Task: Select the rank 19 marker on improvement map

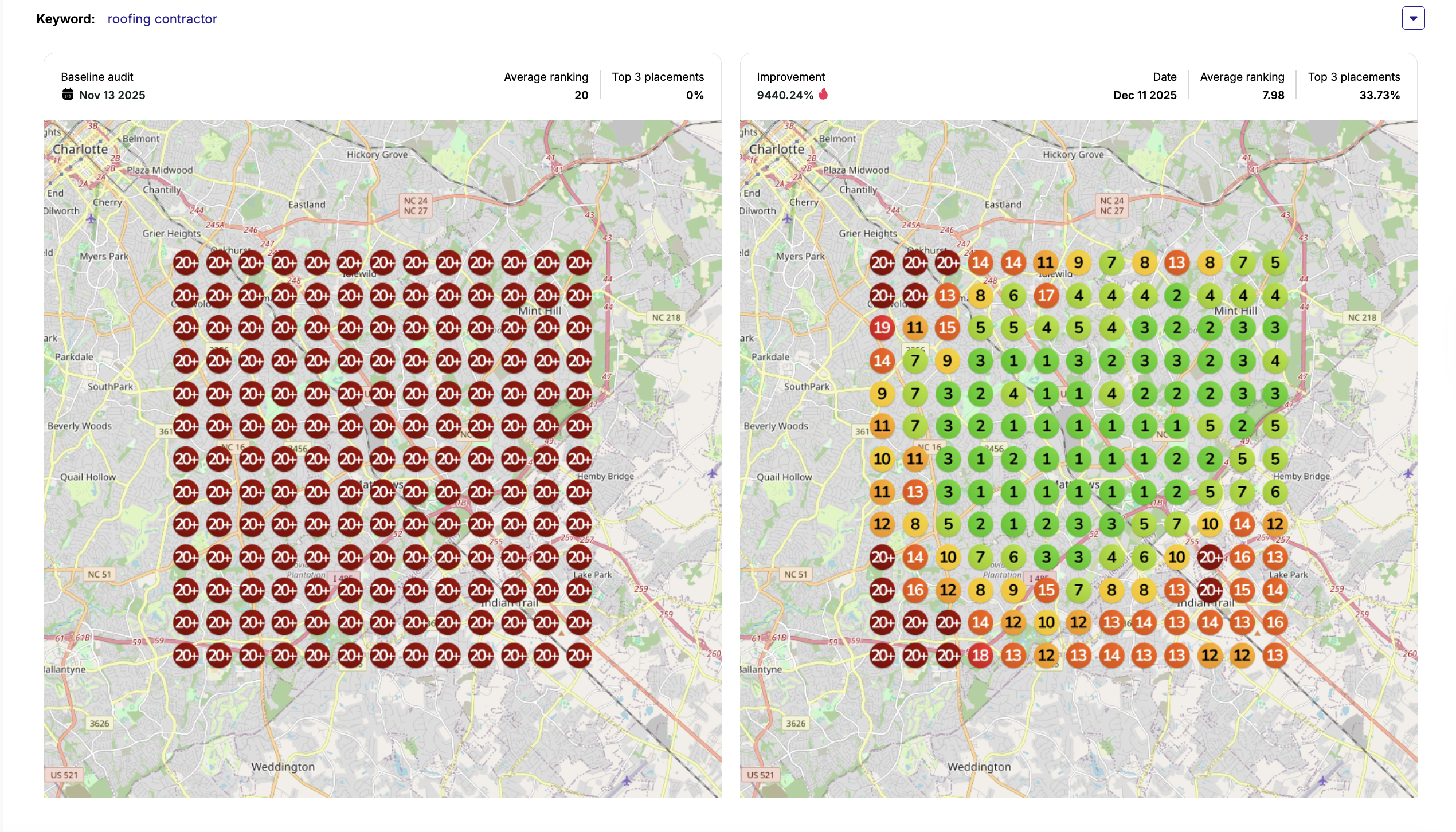Action: 882,328
